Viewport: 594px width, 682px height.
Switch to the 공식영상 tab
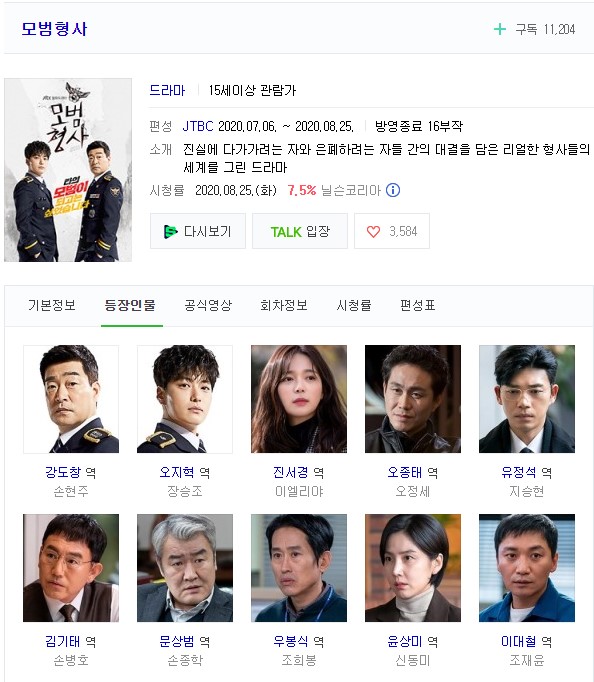(208, 305)
